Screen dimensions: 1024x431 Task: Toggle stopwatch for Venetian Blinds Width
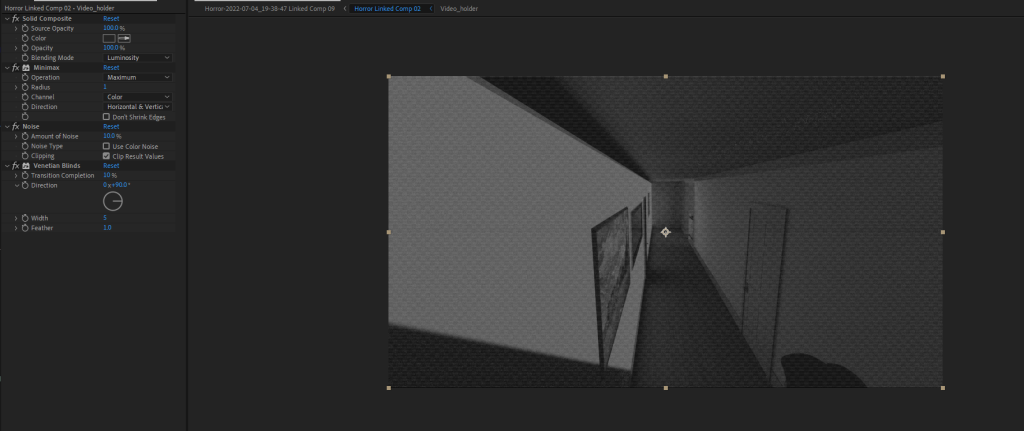coord(25,218)
